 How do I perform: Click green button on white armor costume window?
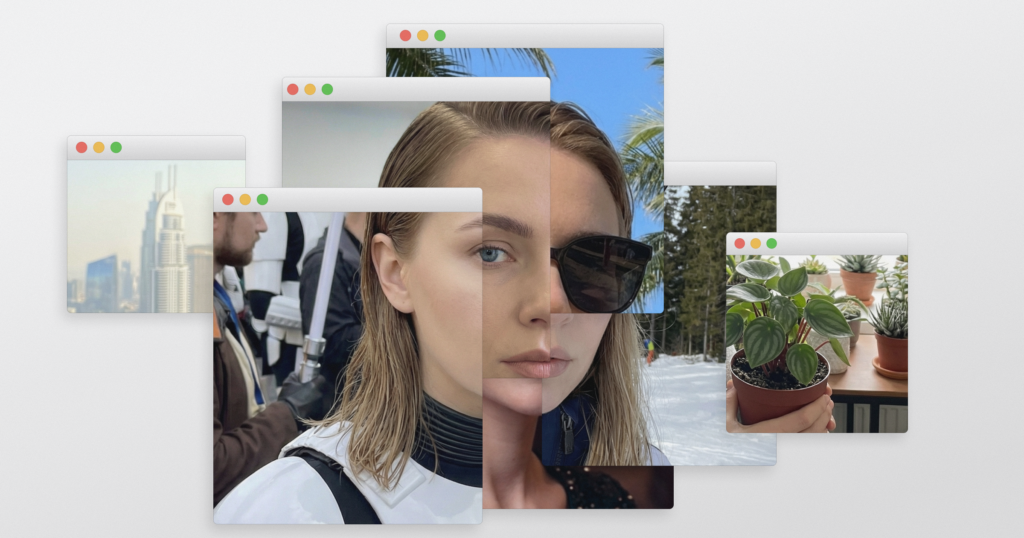click(x=262, y=199)
